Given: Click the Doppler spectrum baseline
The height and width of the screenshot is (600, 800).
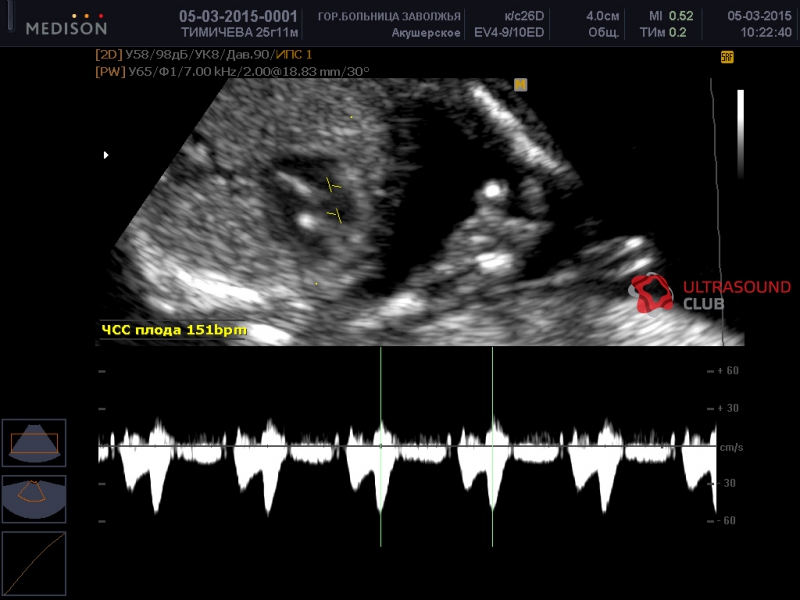Looking at the screenshot, I should (x=407, y=446).
